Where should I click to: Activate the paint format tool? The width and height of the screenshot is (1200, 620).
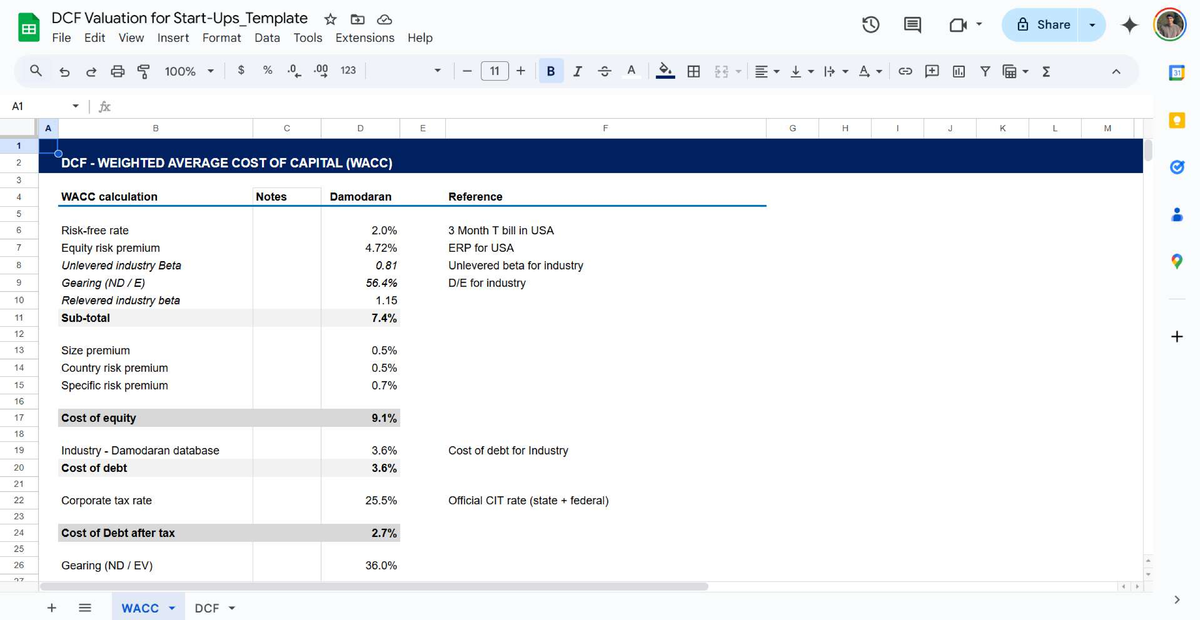coord(143,71)
